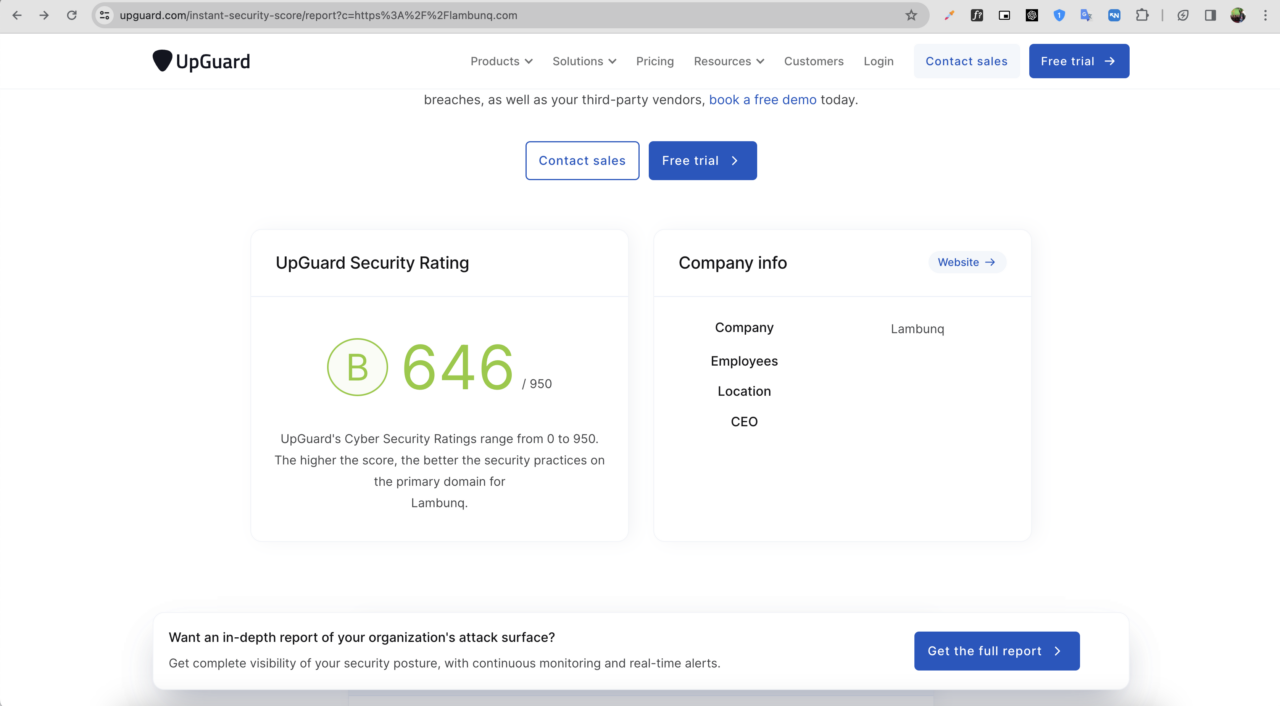
Task: Click the UpGuard logo in the header
Action: 201,61
